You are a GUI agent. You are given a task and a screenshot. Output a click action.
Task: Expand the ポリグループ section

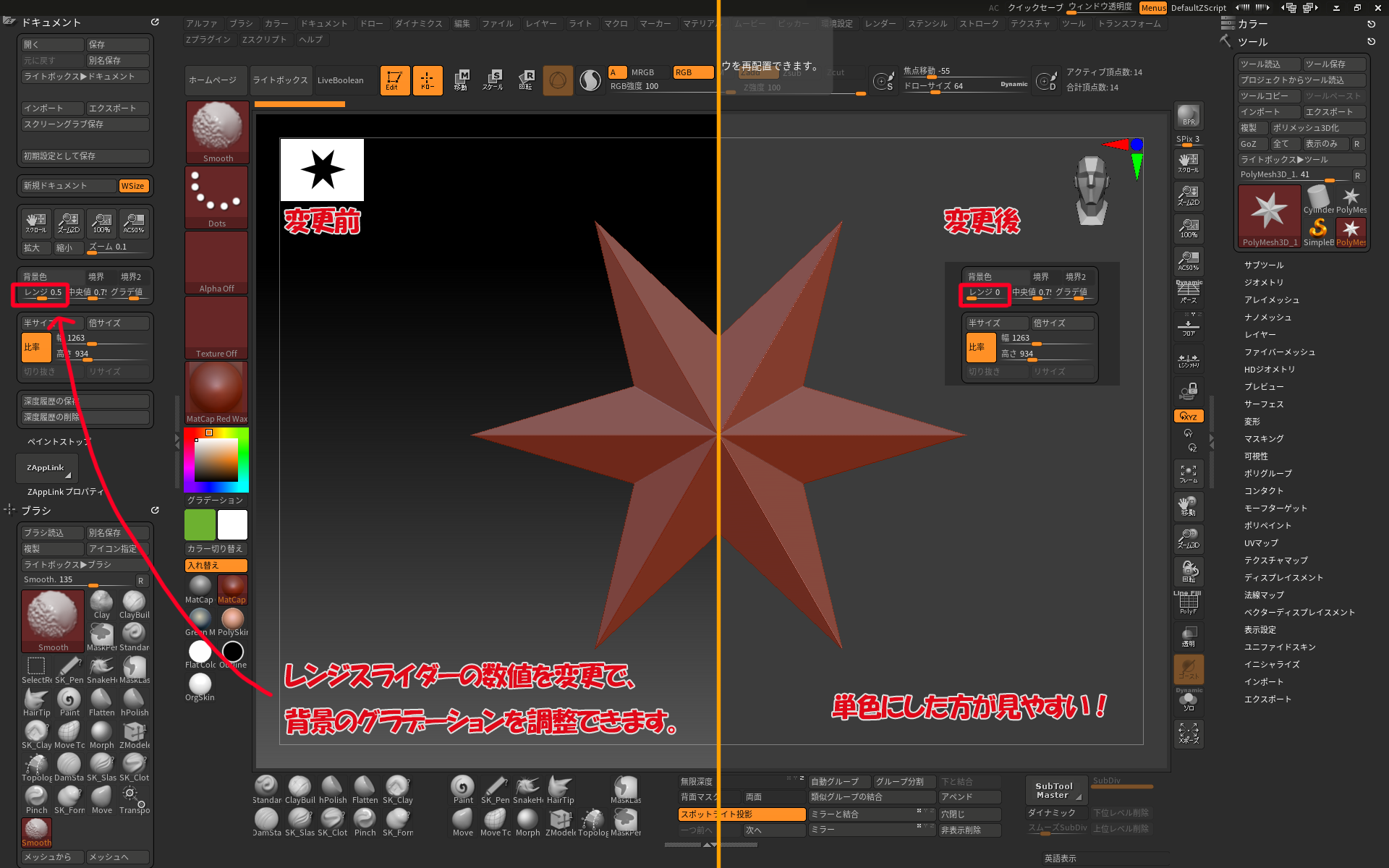(1268, 474)
